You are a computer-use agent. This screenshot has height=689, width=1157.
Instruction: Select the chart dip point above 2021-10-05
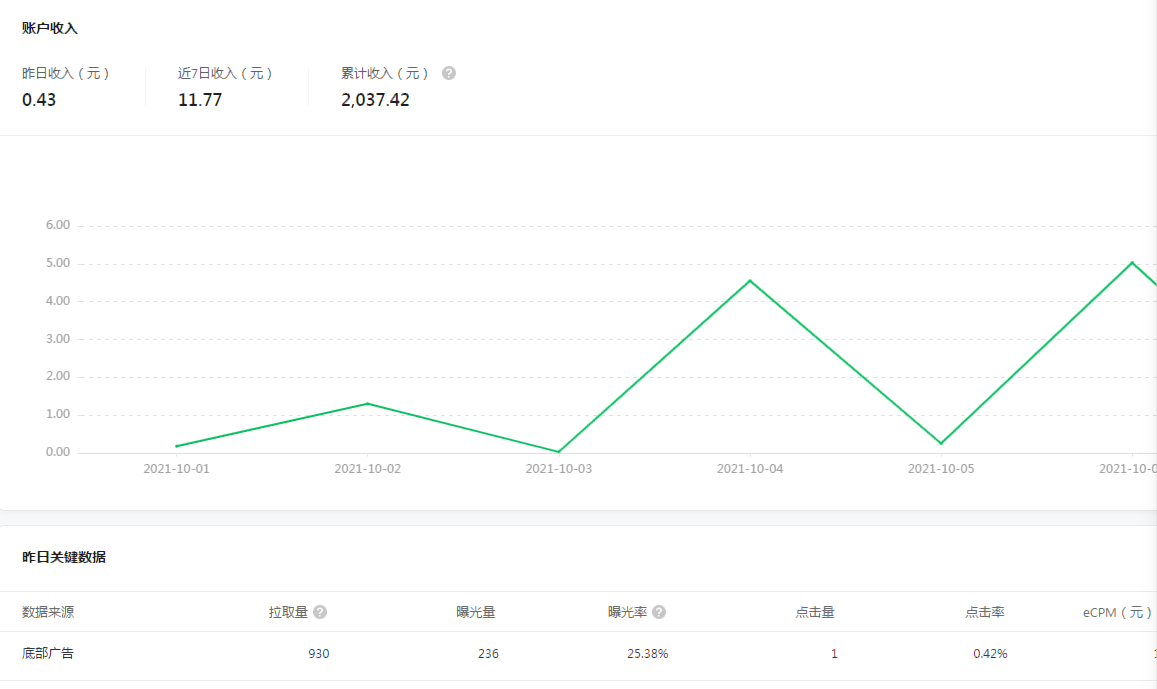click(941, 444)
